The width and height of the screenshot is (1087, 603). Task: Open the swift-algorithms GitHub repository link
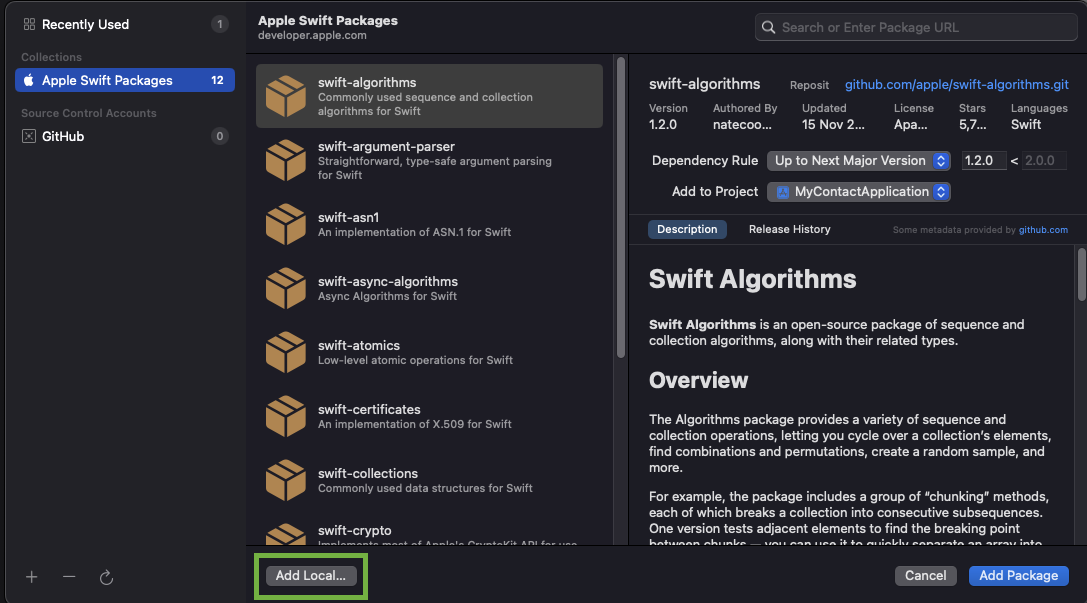pos(956,85)
